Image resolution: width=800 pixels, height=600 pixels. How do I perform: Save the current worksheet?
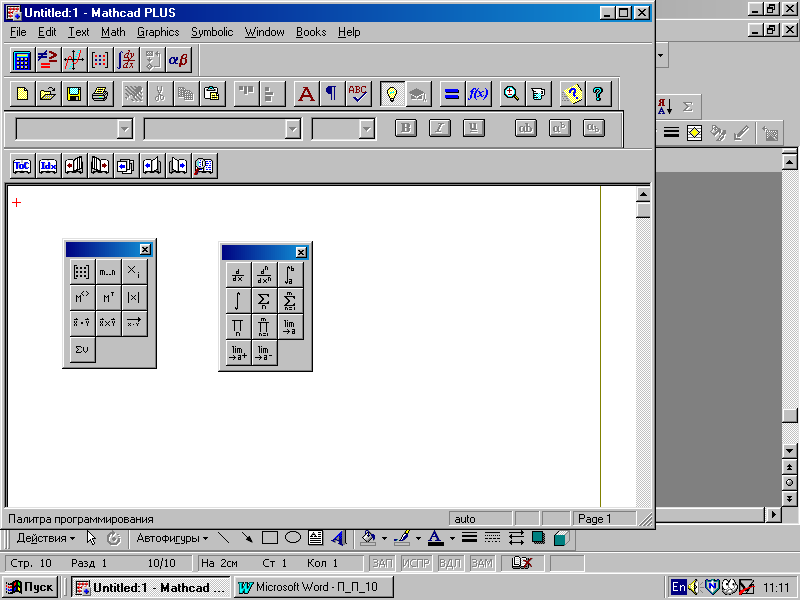(x=74, y=94)
